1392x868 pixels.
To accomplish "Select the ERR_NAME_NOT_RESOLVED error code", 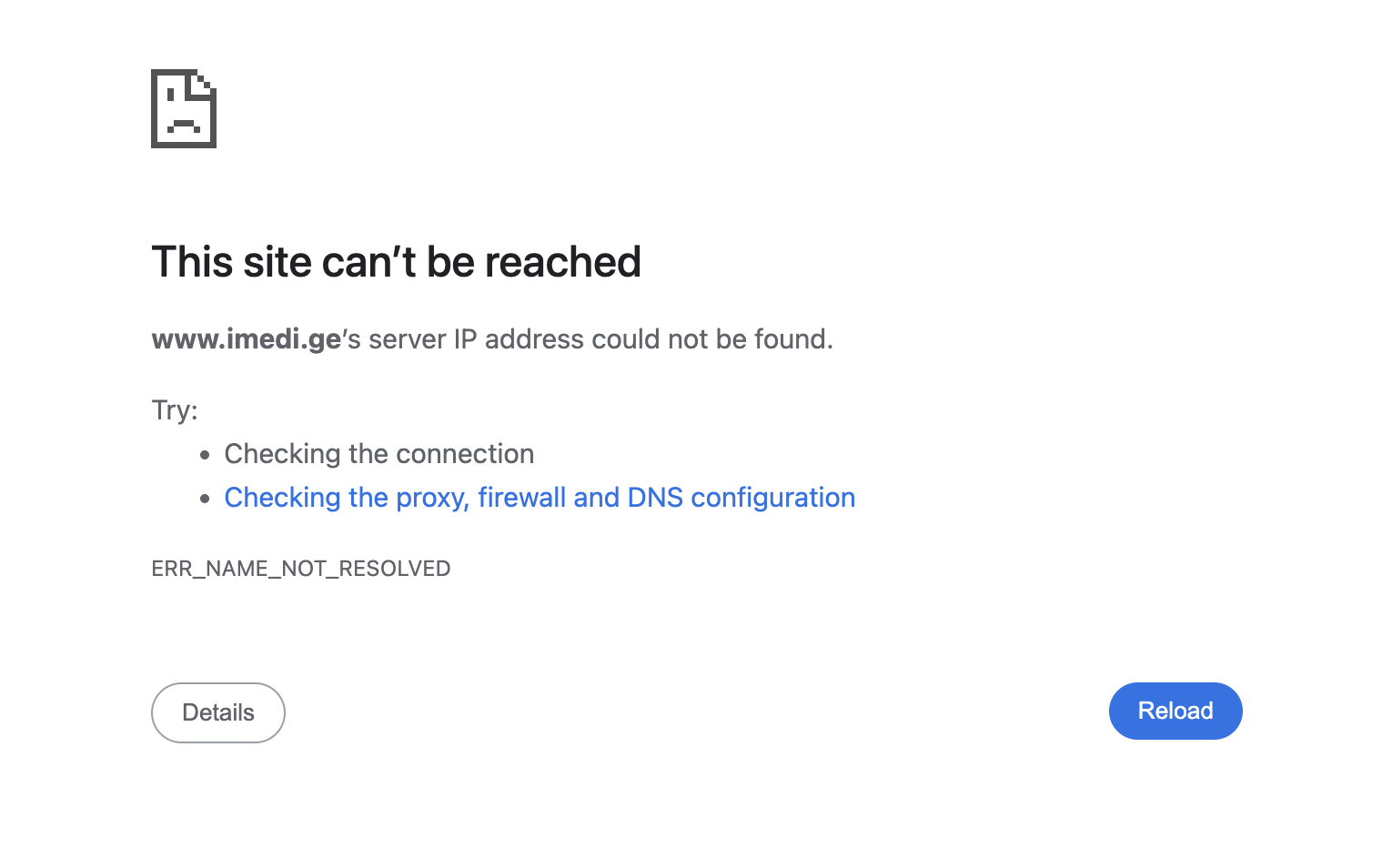I will coord(301,568).
